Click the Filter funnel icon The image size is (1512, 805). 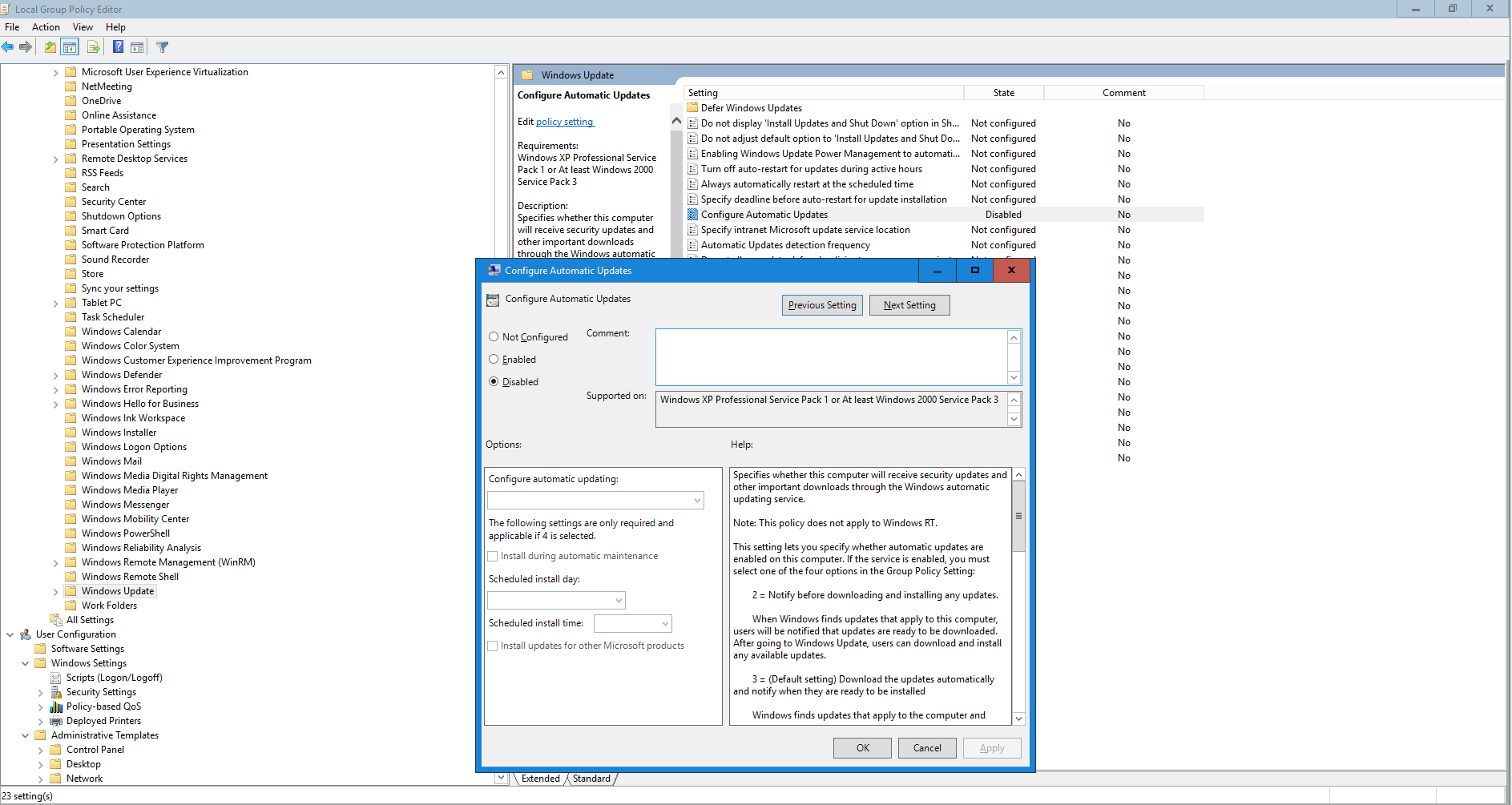point(163,47)
